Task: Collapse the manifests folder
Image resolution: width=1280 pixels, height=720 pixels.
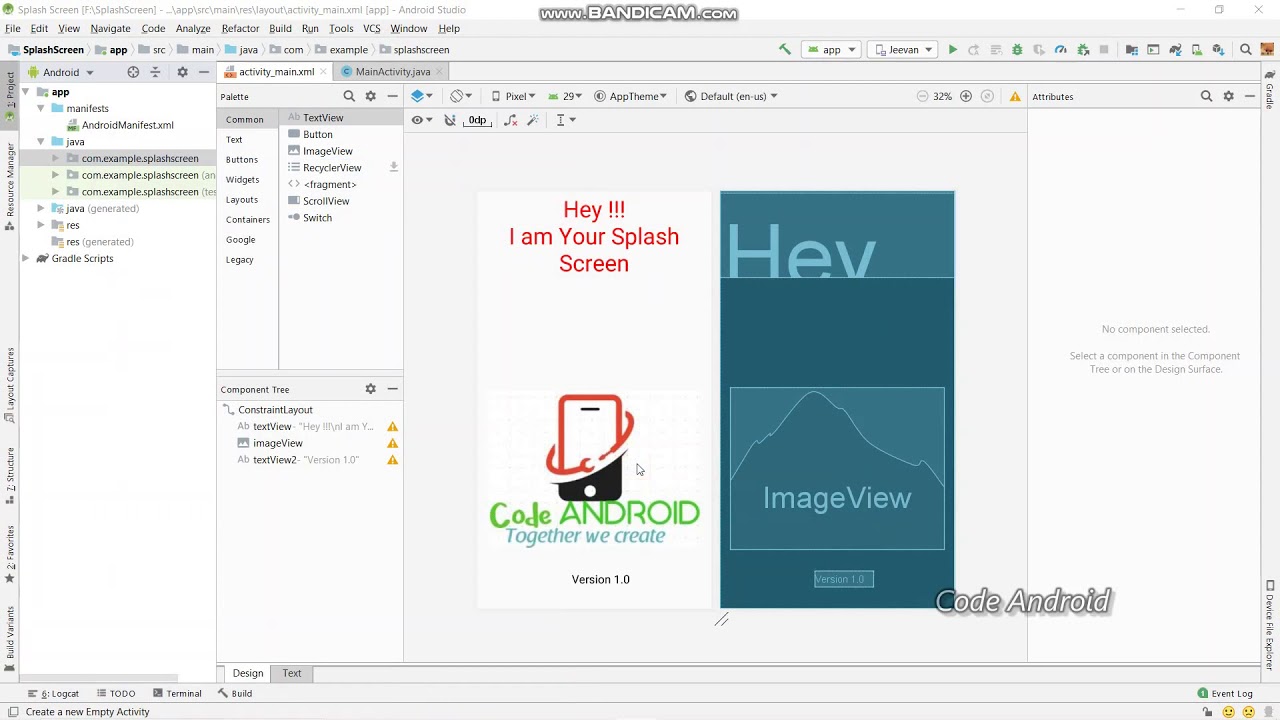Action: [41, 108]
